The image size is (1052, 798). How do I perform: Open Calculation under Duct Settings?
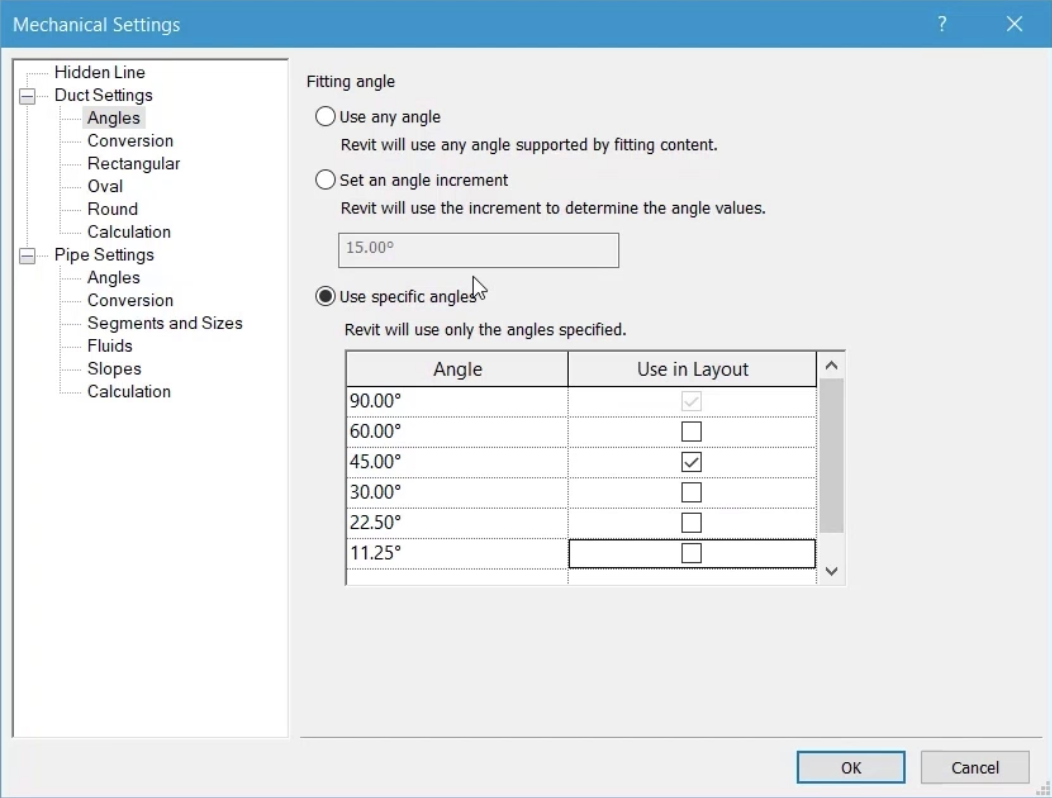pos(129,232)
